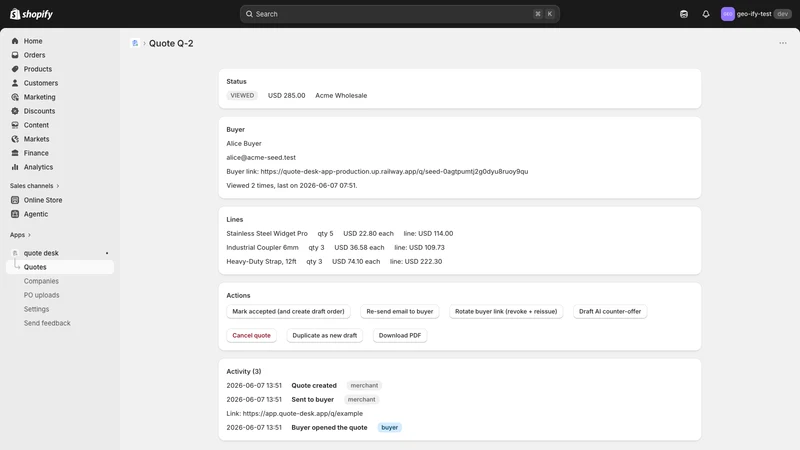
Task: Click the Orders inbox icon
Action: pyautogui.click(x=15, y=55)
